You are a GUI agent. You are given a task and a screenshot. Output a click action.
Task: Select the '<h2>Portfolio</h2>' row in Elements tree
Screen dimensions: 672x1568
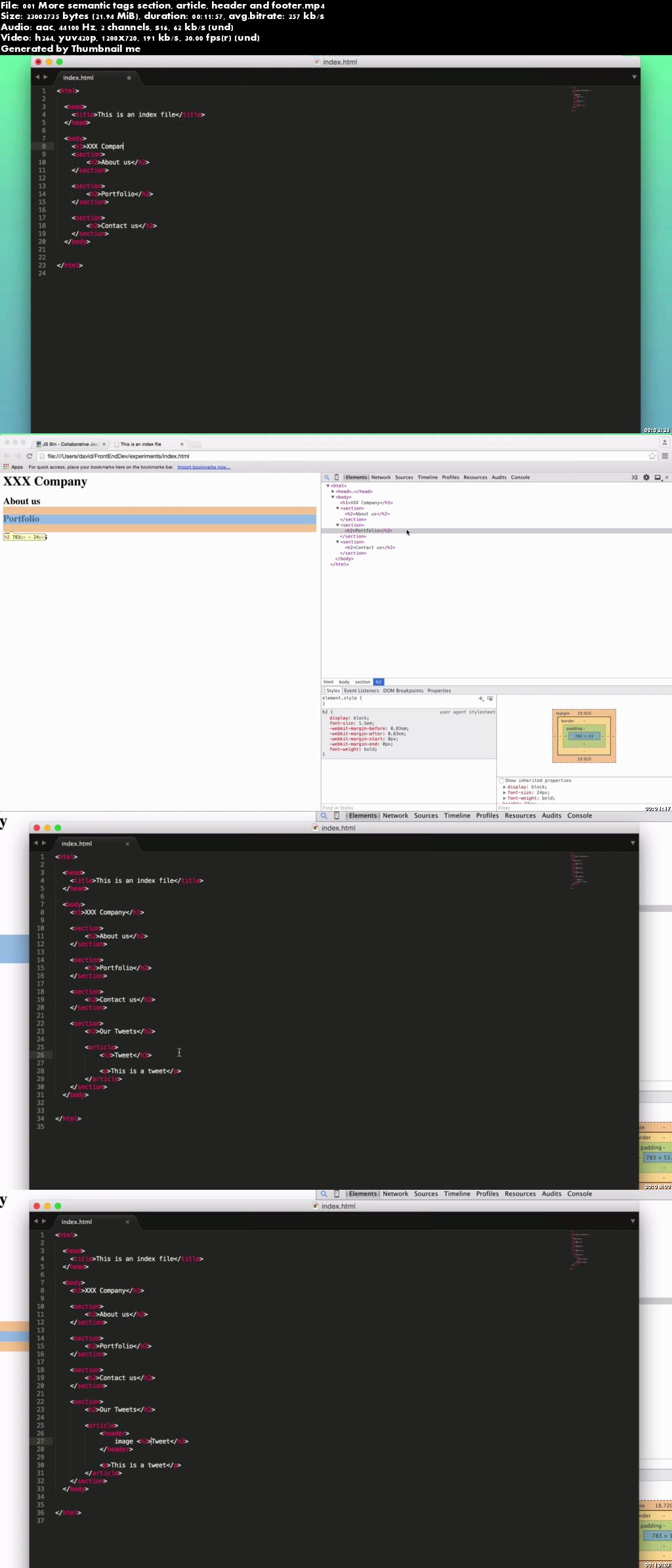point(496,531)
